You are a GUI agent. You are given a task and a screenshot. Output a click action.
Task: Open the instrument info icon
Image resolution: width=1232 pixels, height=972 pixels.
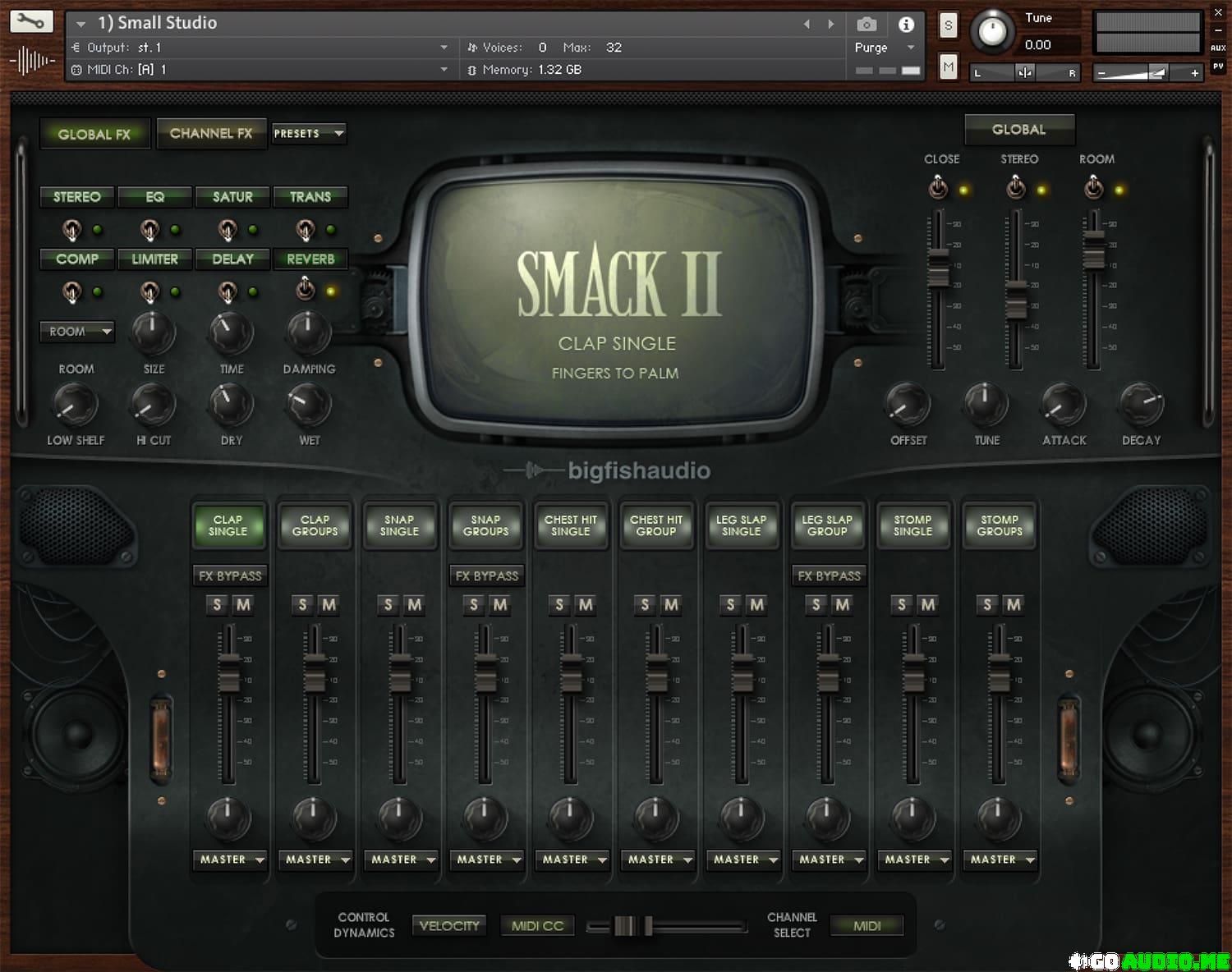[906, 25]
